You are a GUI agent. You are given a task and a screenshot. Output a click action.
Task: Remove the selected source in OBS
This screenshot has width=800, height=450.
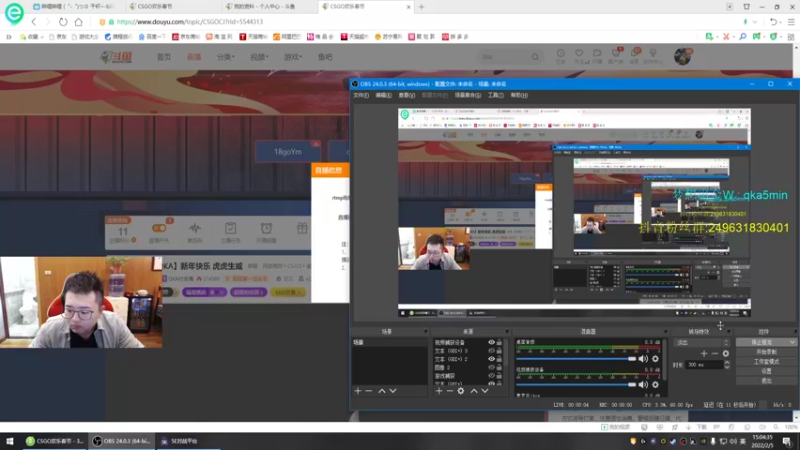(449, 391)
